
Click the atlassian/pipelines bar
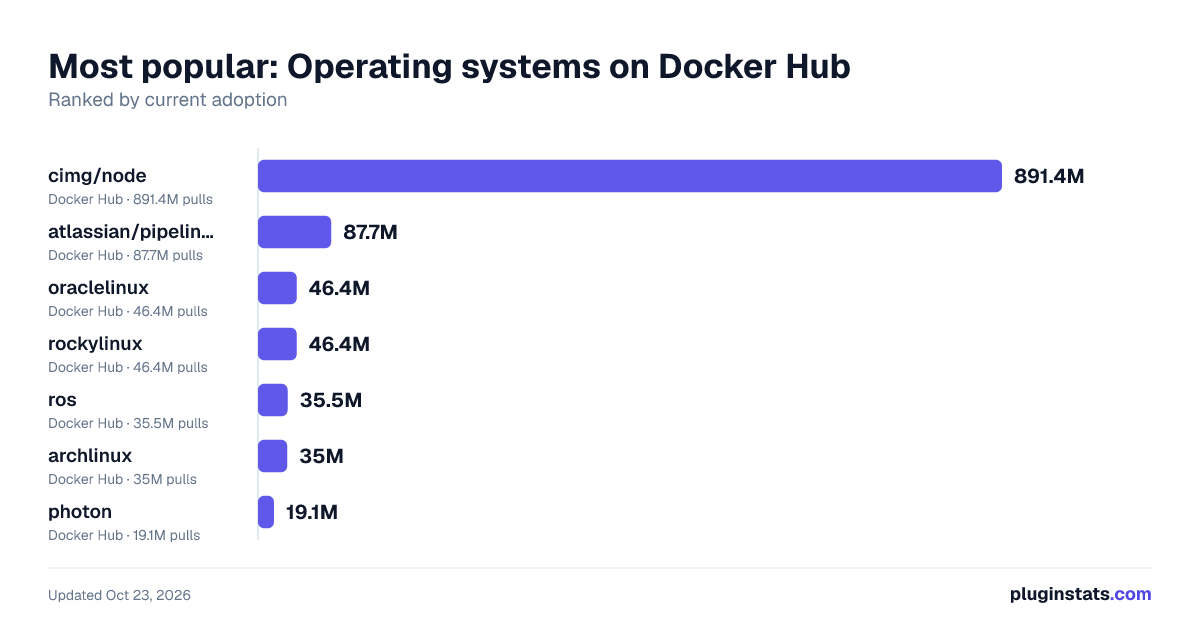click(294, 232)
